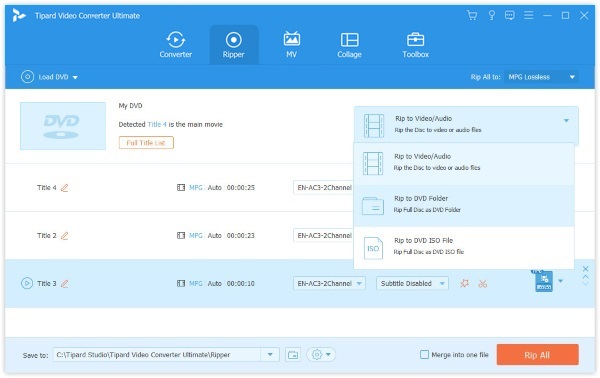
Task: Click the Title 4 film format icon
Action: pyautogui.click(x=181, y=187)
